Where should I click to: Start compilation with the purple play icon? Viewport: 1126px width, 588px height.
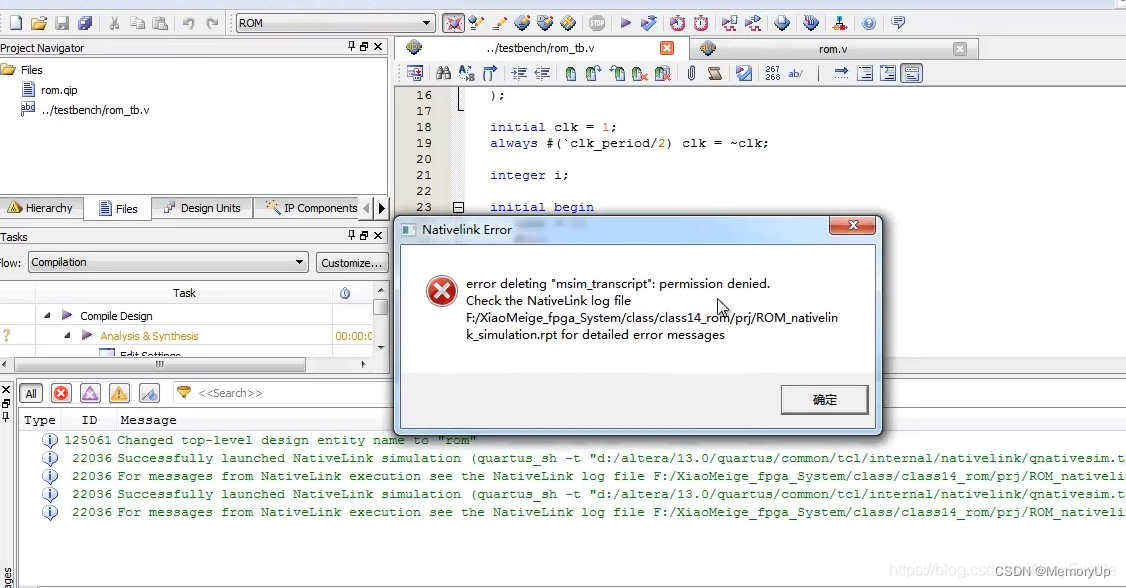(x=625, y=22)
